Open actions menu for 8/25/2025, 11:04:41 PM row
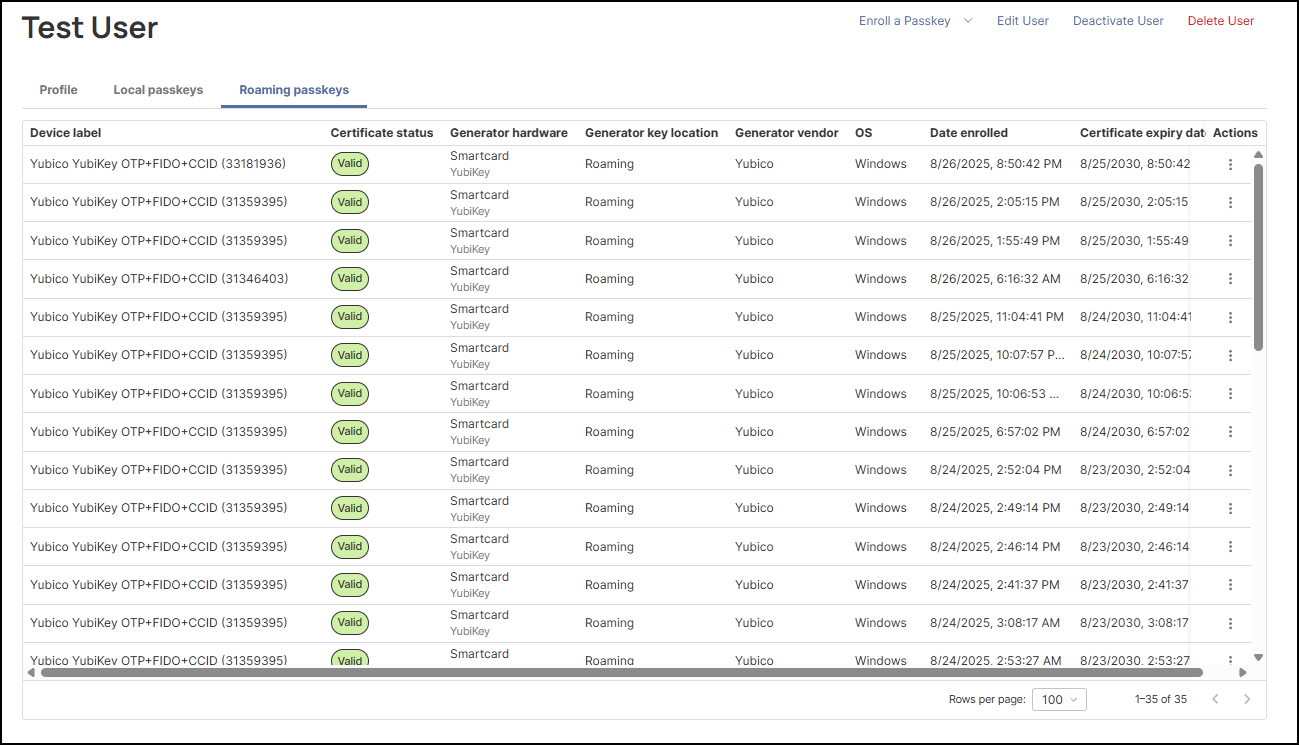 pos(1230,317)
